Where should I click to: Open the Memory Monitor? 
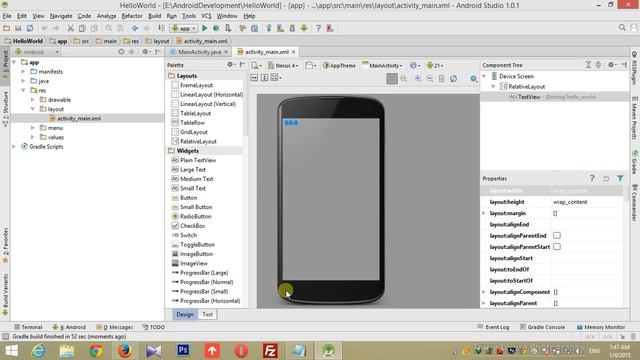tap(601, 327)
